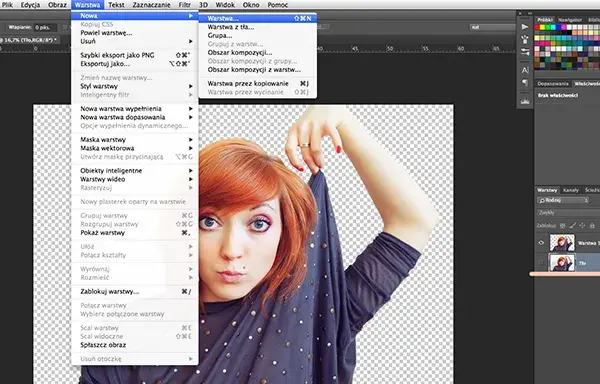Screen dimensions: 600x384
Task: Open the Plik menu
Action: tap(7, 5)
